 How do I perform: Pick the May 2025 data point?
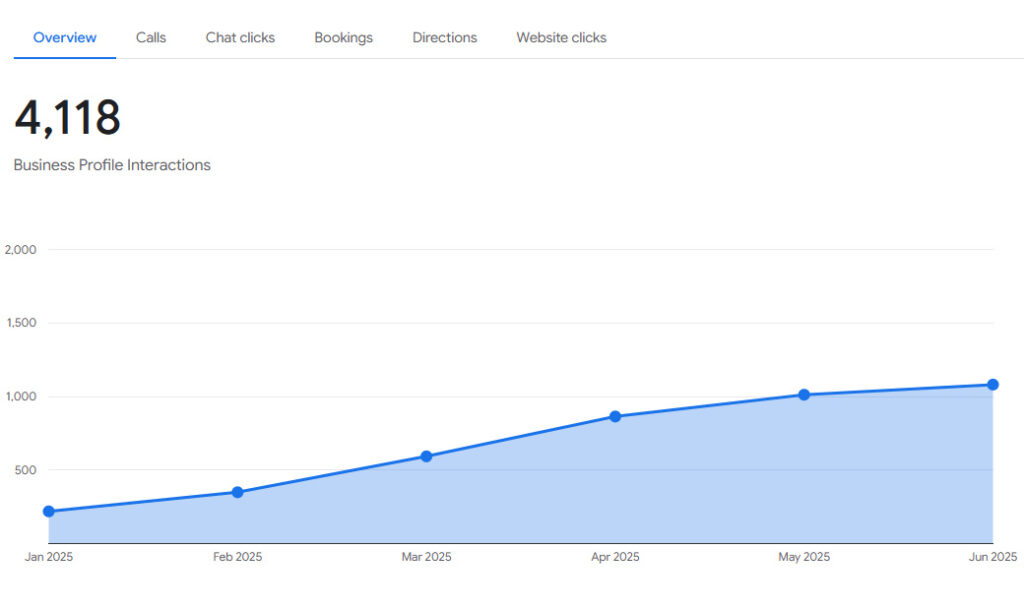pyautogui.click(x=804, y=395)
